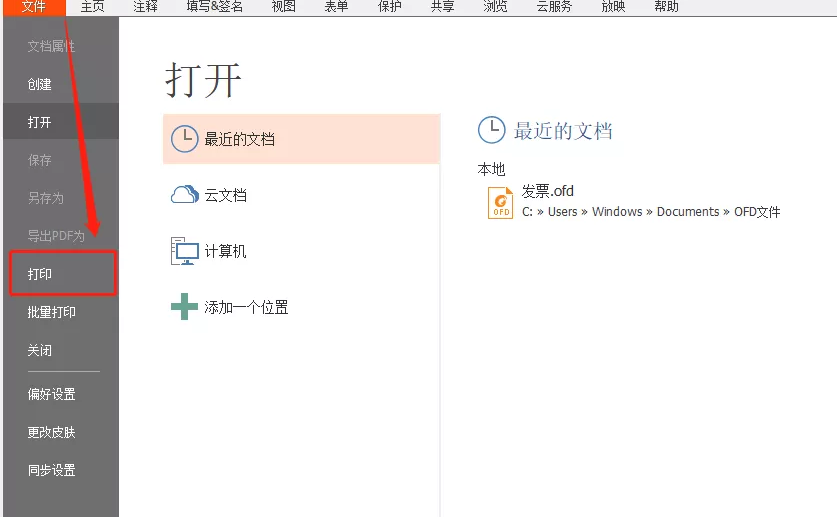837x517 pixels.
Task: Choose 导出PDF为 in the sidebar
Action: [56, 236]
